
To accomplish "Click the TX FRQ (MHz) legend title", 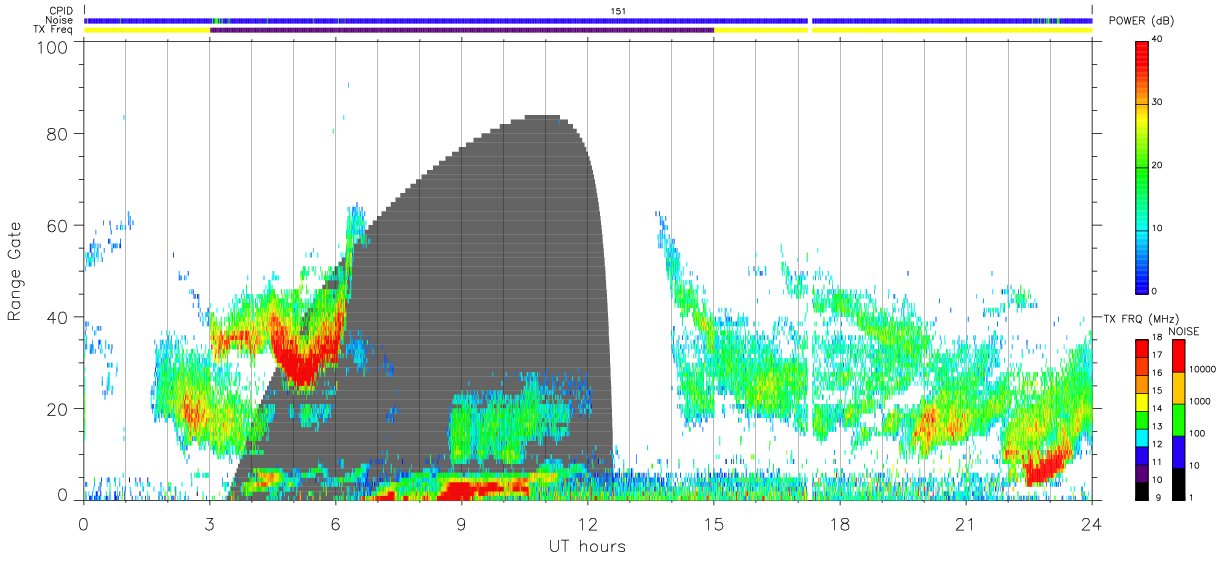I will (1139, 318).
